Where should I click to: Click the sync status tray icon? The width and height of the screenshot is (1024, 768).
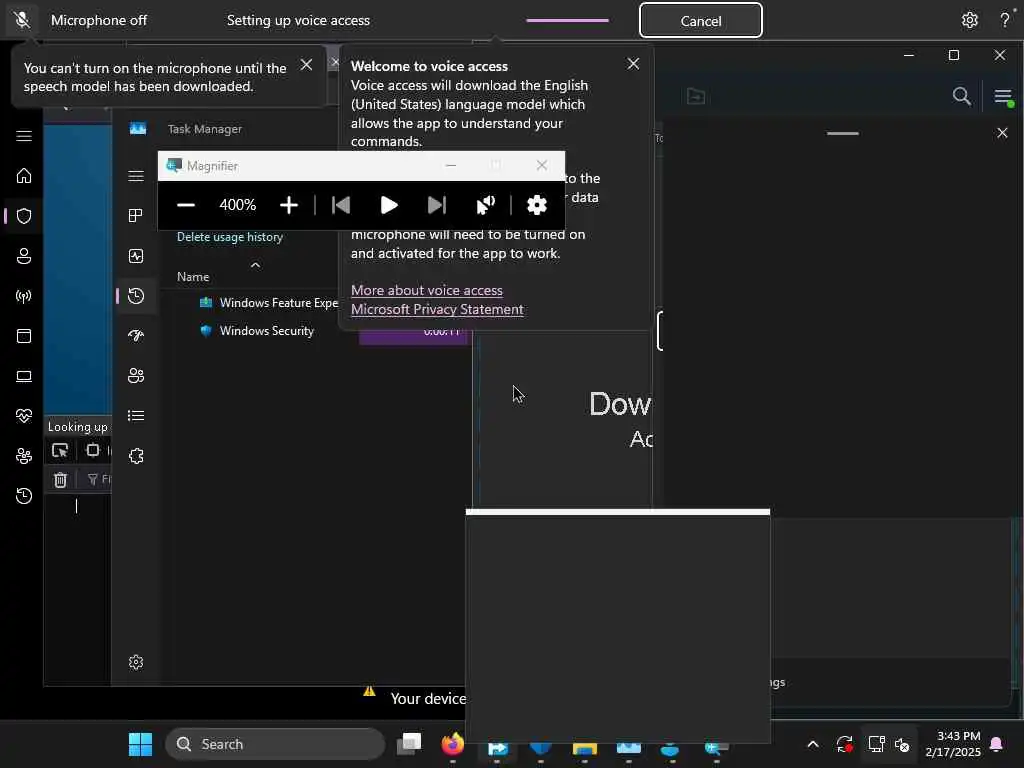(x=844, y=744)
